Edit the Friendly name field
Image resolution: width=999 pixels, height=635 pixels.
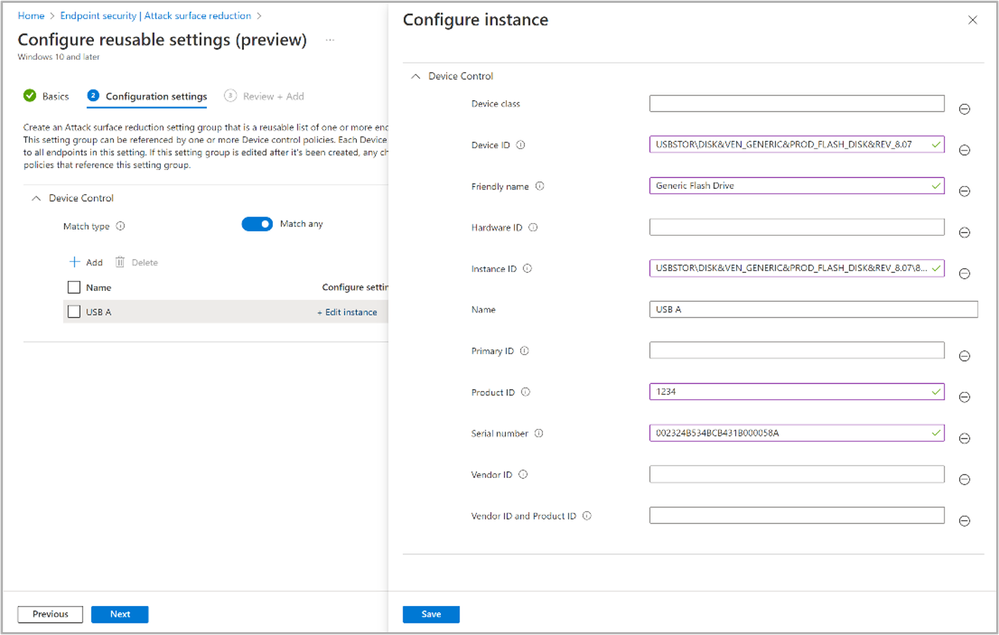coord(796,185)
